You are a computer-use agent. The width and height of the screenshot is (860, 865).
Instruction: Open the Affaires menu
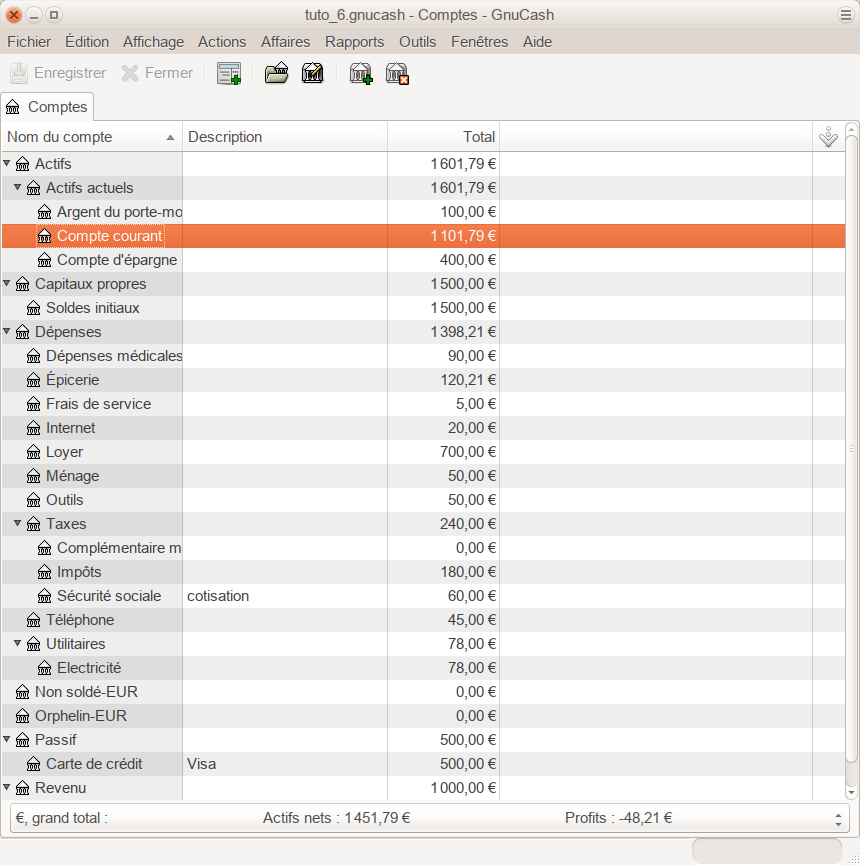pos(285,42)
